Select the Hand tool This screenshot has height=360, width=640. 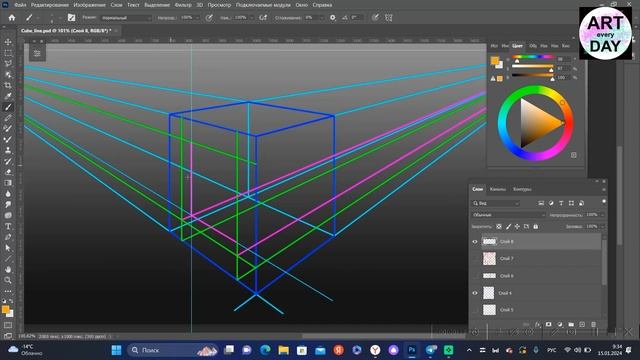tap(8, 269)
